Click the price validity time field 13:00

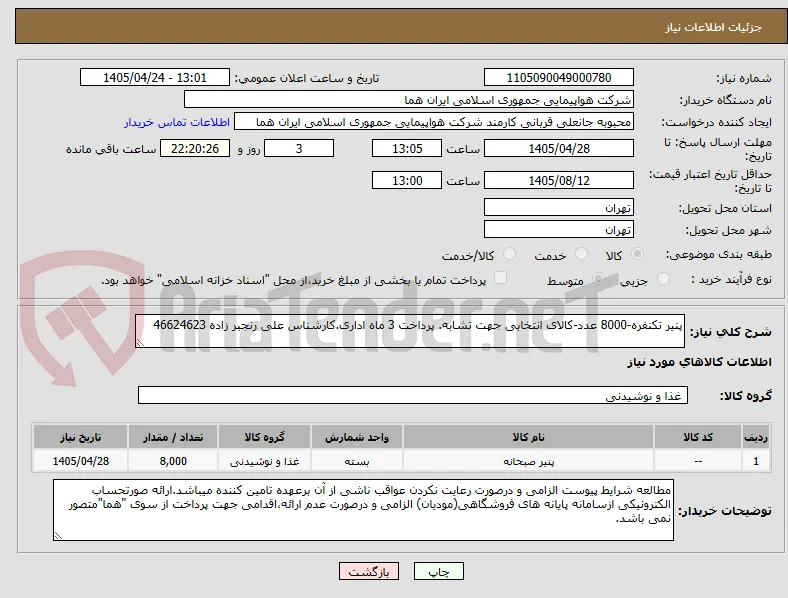(x=407, y=180)
